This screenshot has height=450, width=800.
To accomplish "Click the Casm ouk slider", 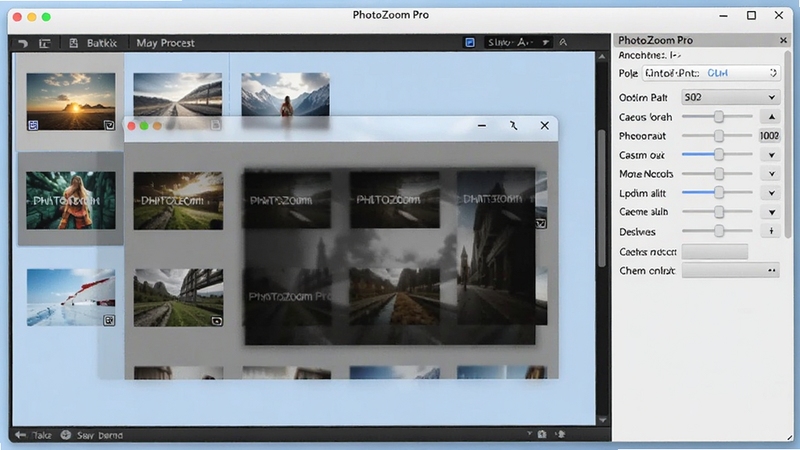I will [x=717, y=154].
